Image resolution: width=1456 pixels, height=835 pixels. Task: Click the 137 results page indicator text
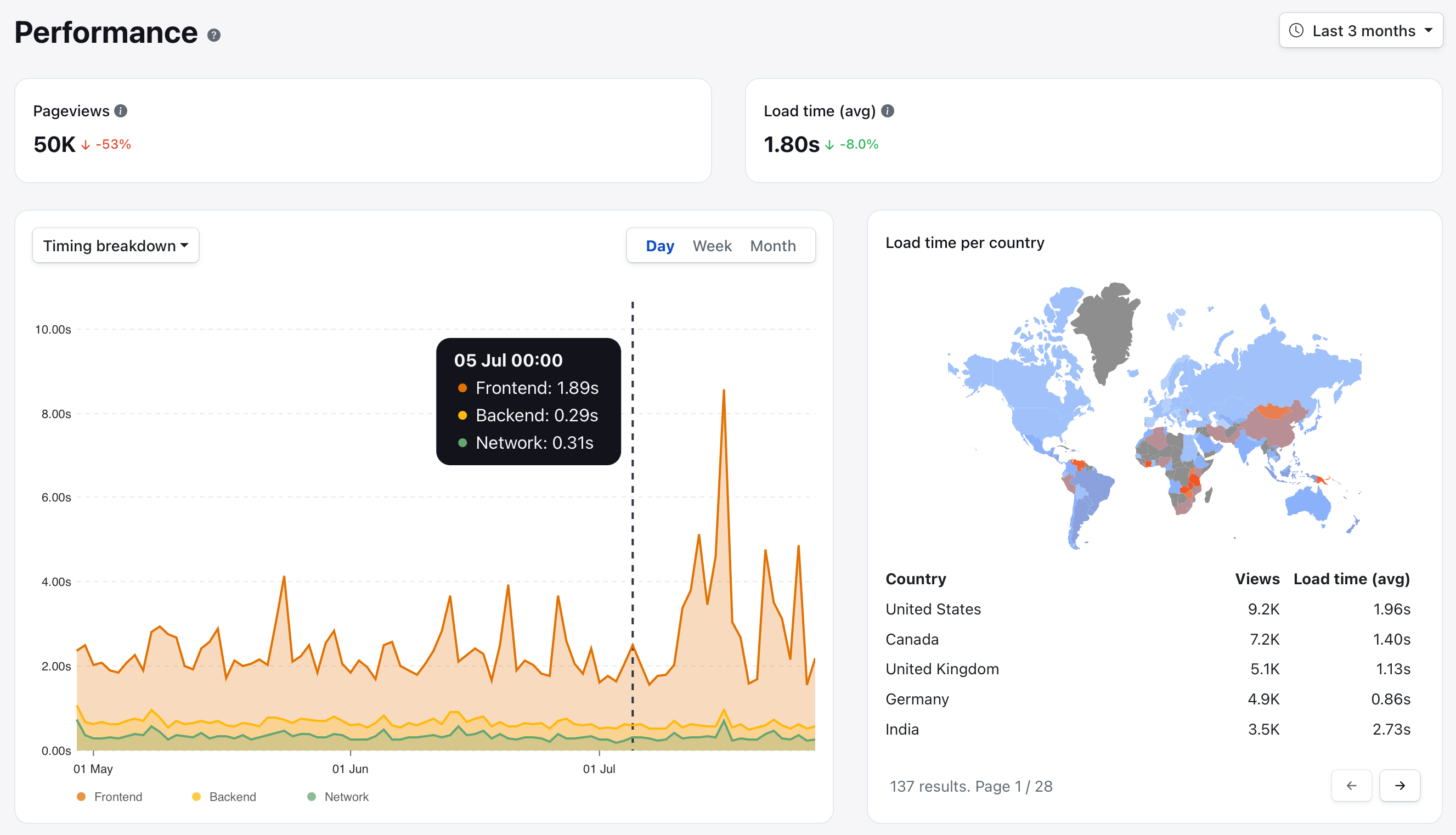coord(971,786)
